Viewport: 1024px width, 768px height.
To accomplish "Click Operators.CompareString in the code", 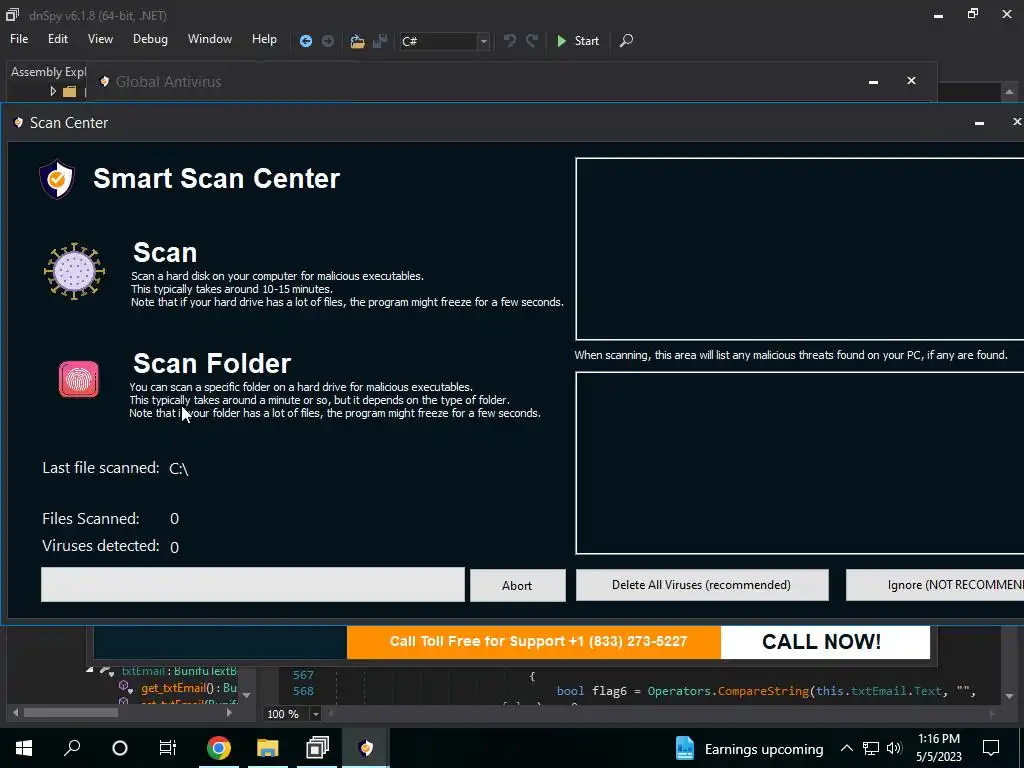I will [728, 691].
